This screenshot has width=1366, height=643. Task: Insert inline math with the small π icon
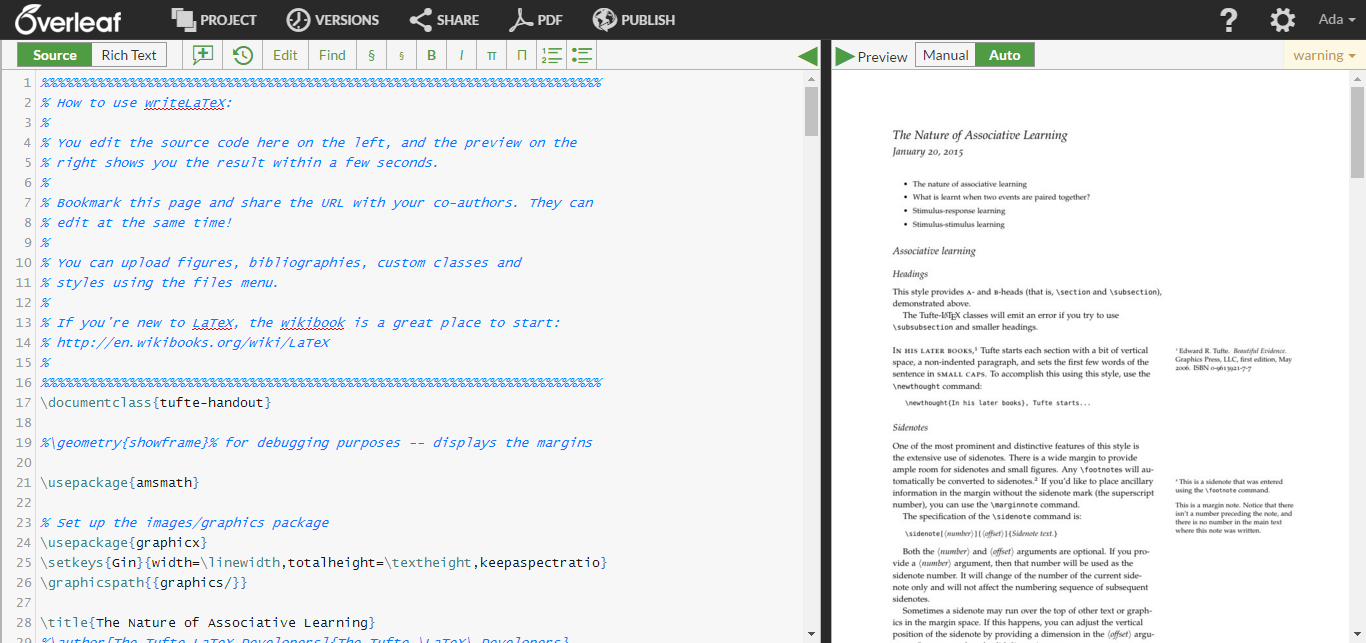point(491,55)
